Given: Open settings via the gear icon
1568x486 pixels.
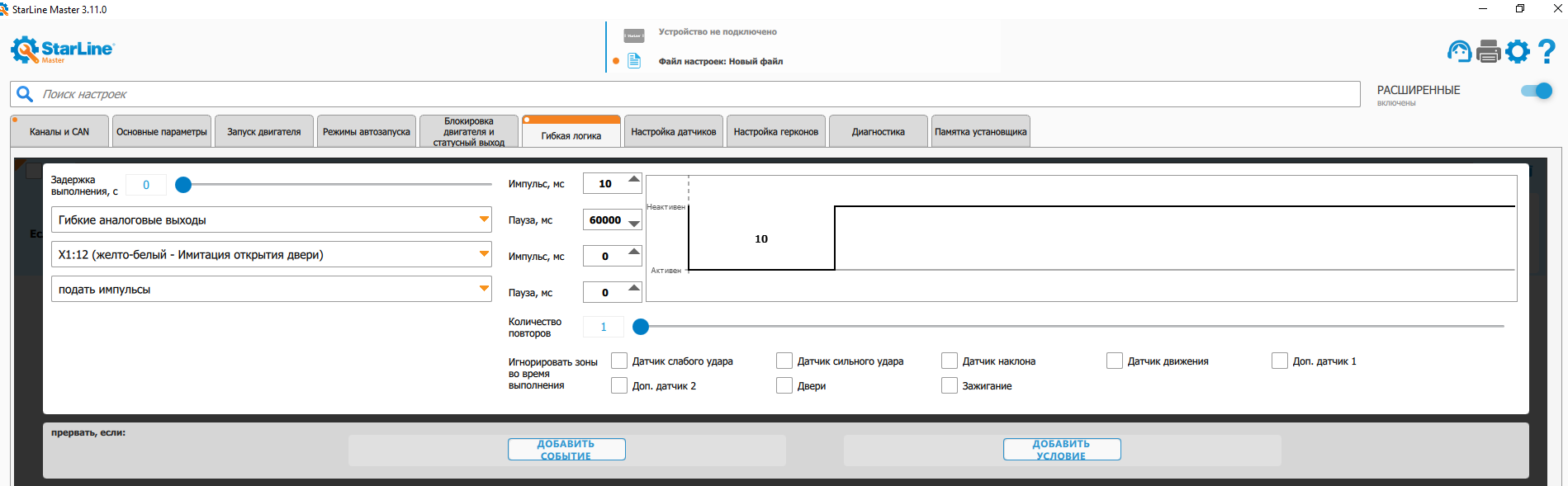Looking at the screenshot, I should (1518, 51).
